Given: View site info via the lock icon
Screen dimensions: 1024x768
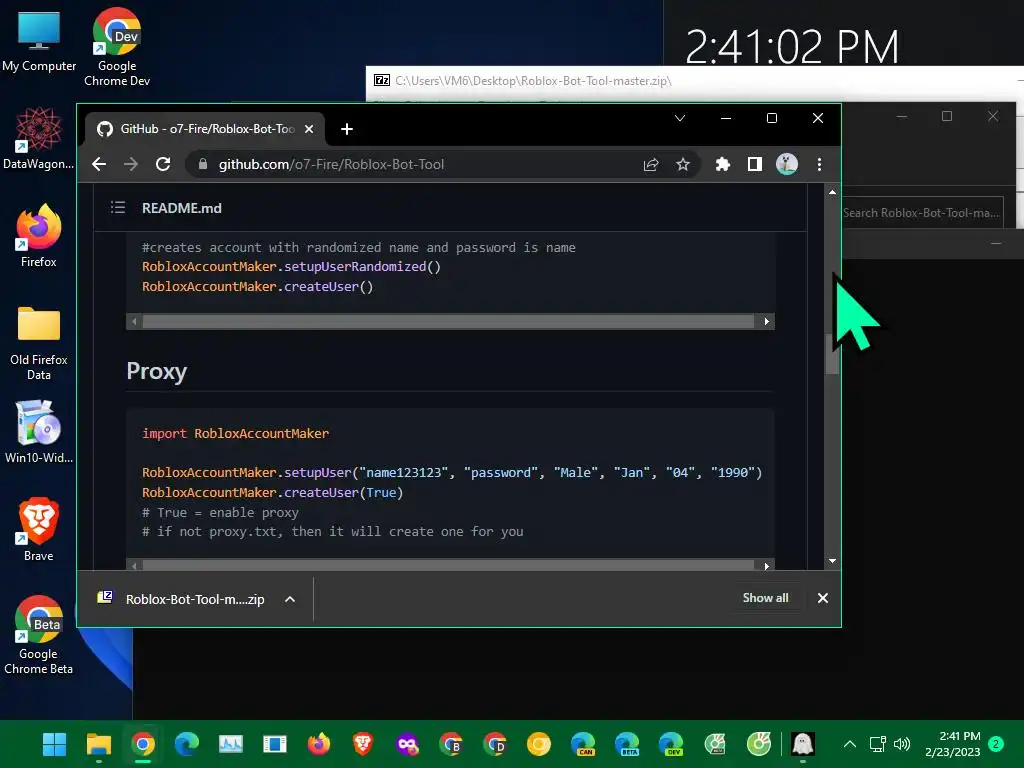Looking at the screenshot, I should point(203,165).
